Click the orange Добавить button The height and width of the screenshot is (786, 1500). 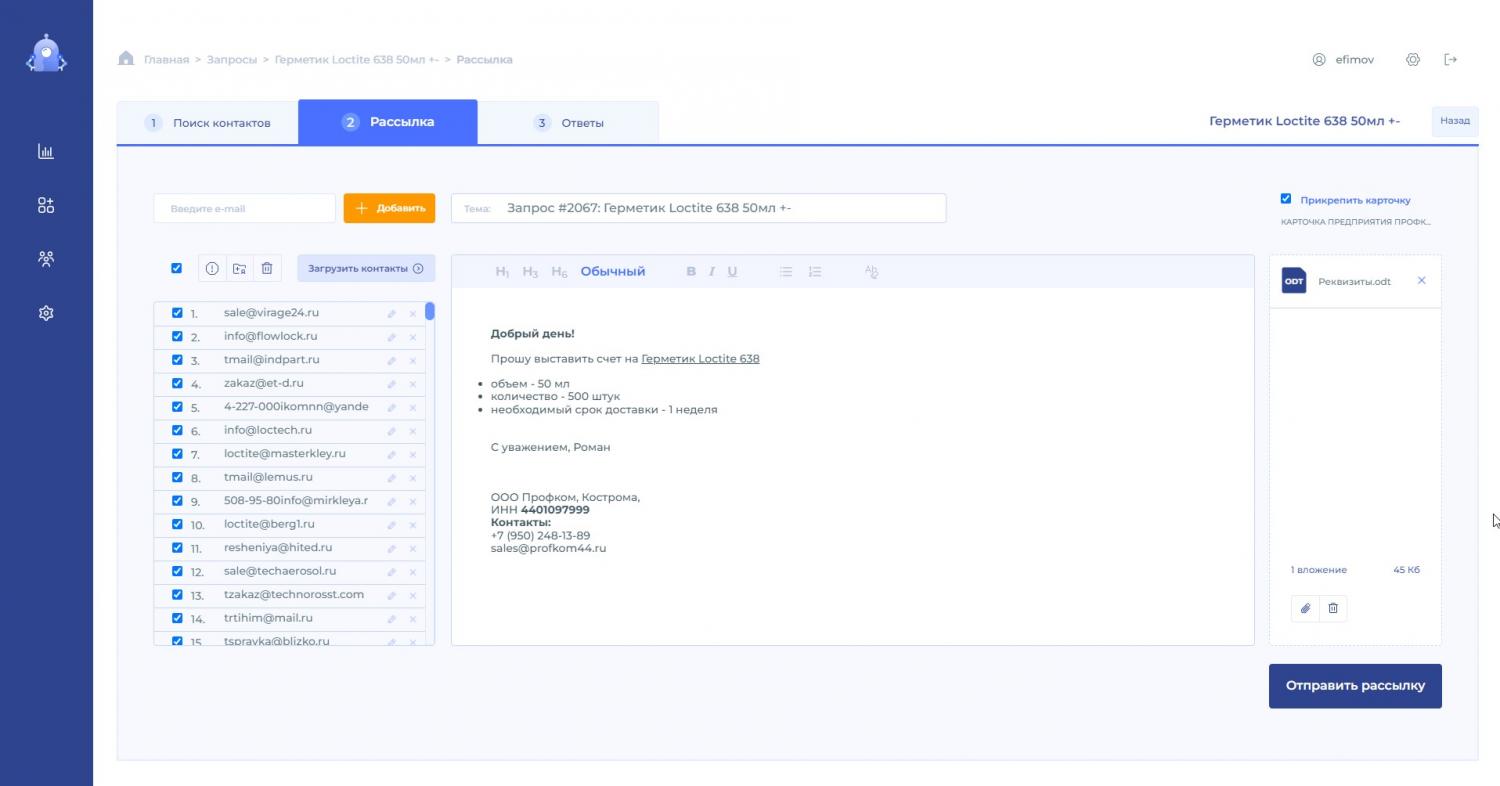pyautogui.click(x=389, y=208)
